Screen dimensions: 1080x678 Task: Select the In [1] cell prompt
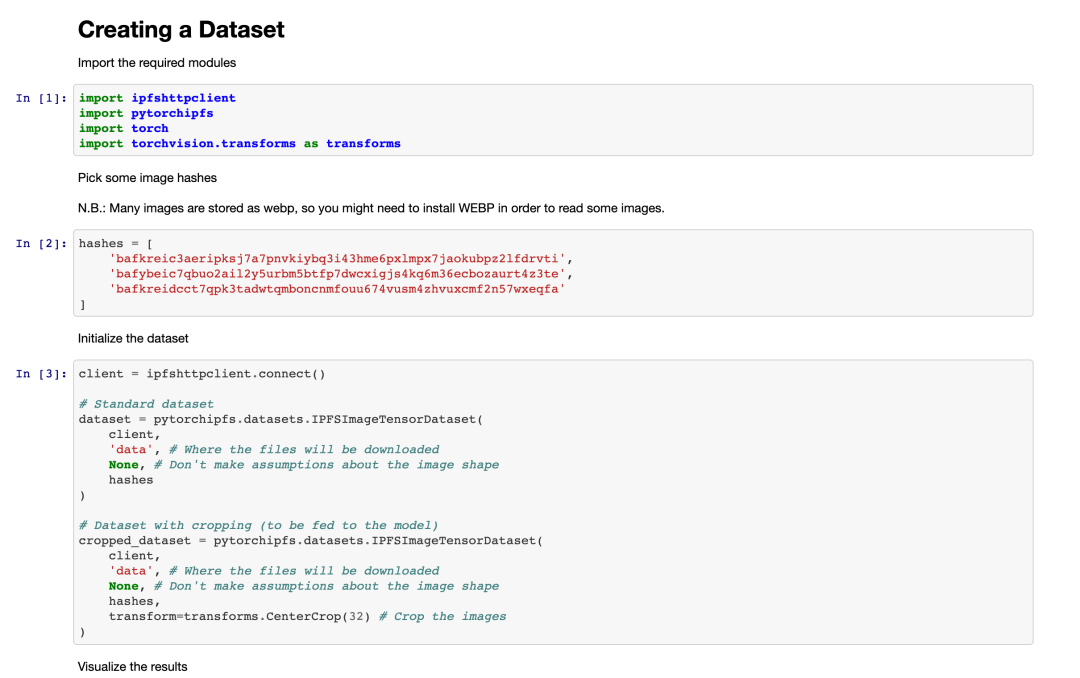coord(41,99)
